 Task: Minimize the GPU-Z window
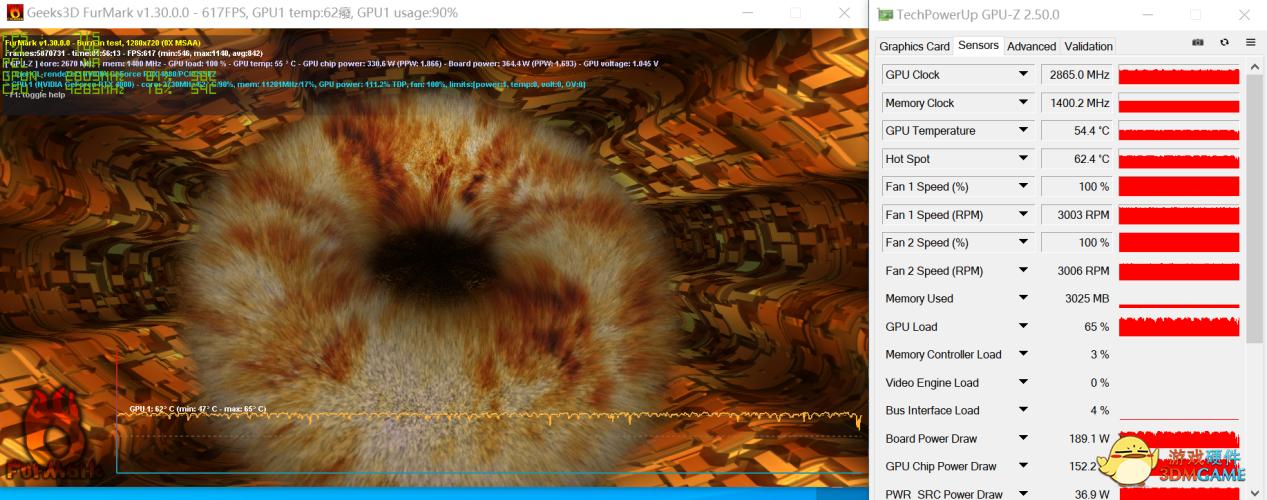(x=1148, y=14)
